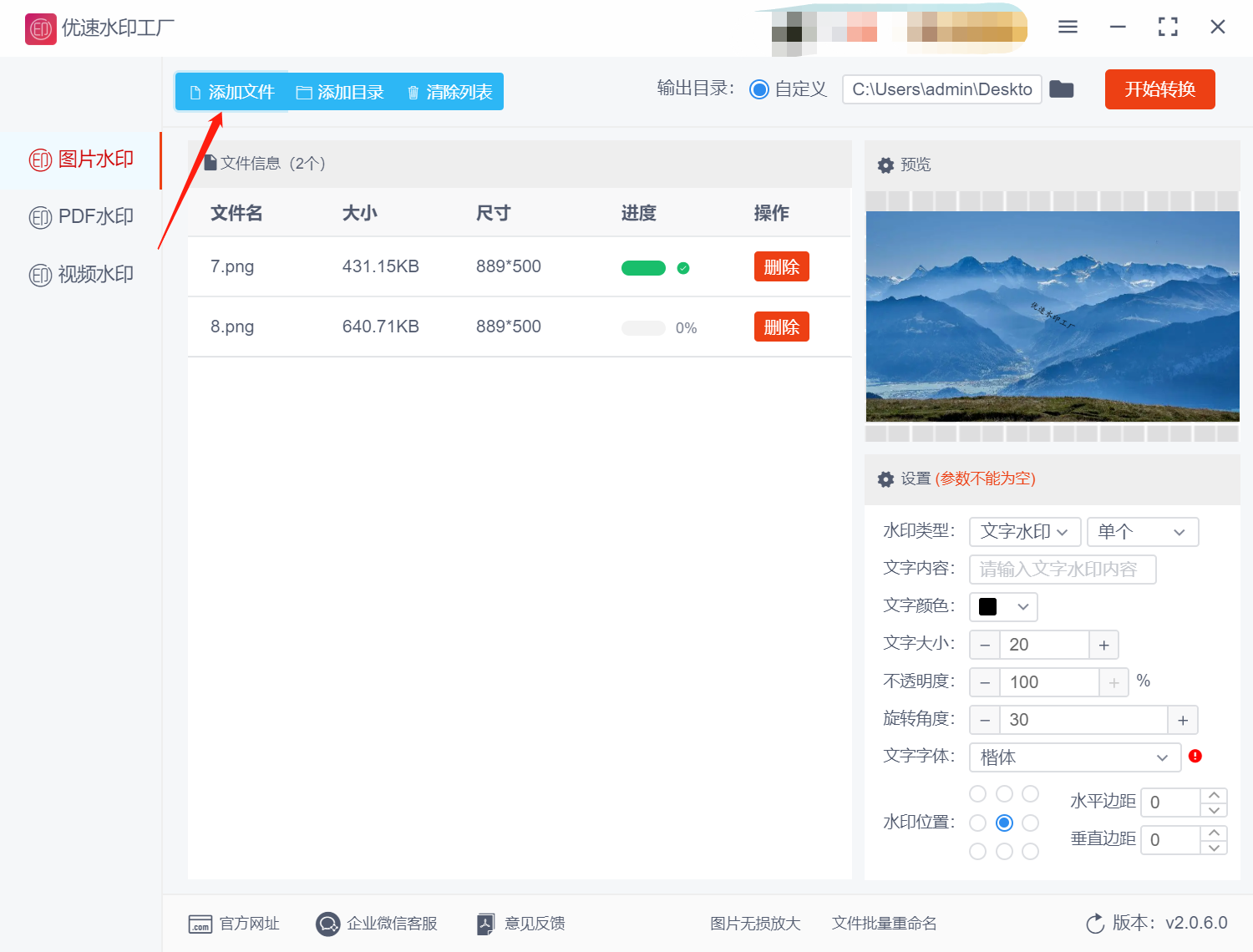
Task: Click the 8.png progress bar
Action: click(643, 328)
